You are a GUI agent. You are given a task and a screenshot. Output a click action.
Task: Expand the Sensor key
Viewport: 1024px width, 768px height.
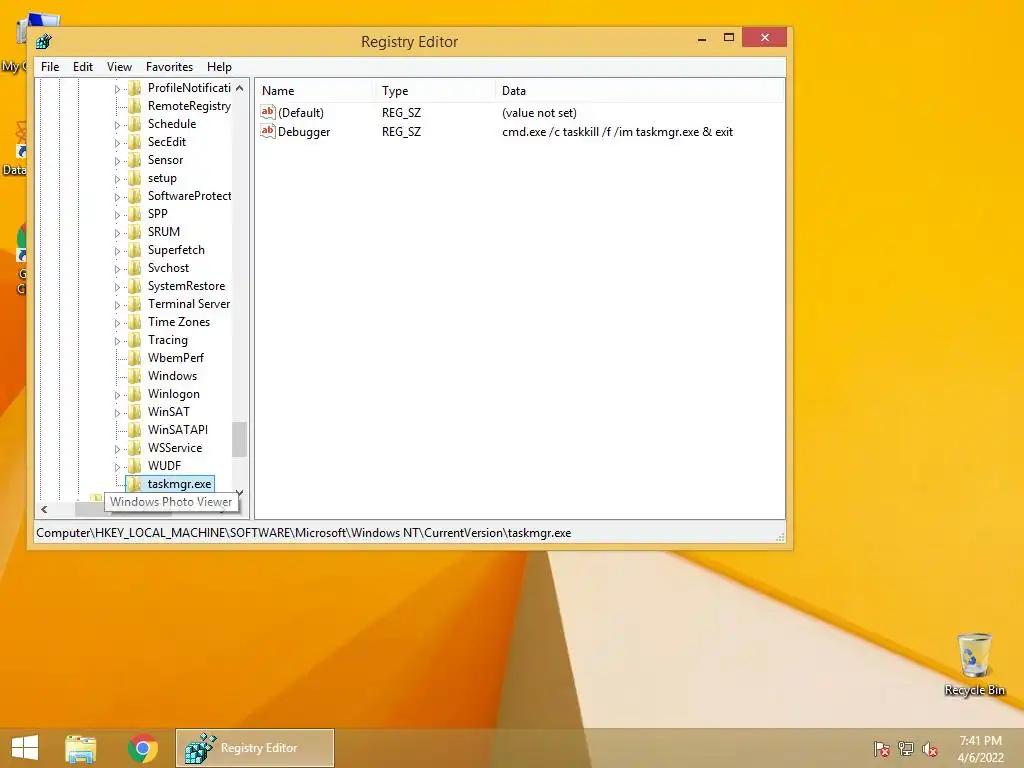(x=117, y=160)
